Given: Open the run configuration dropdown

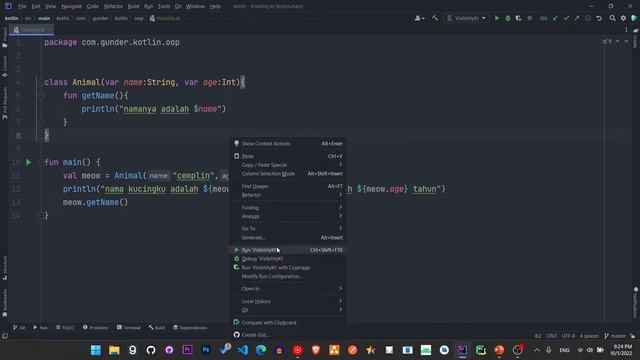Looking at the screenshot, I should (x=467, y=18).
